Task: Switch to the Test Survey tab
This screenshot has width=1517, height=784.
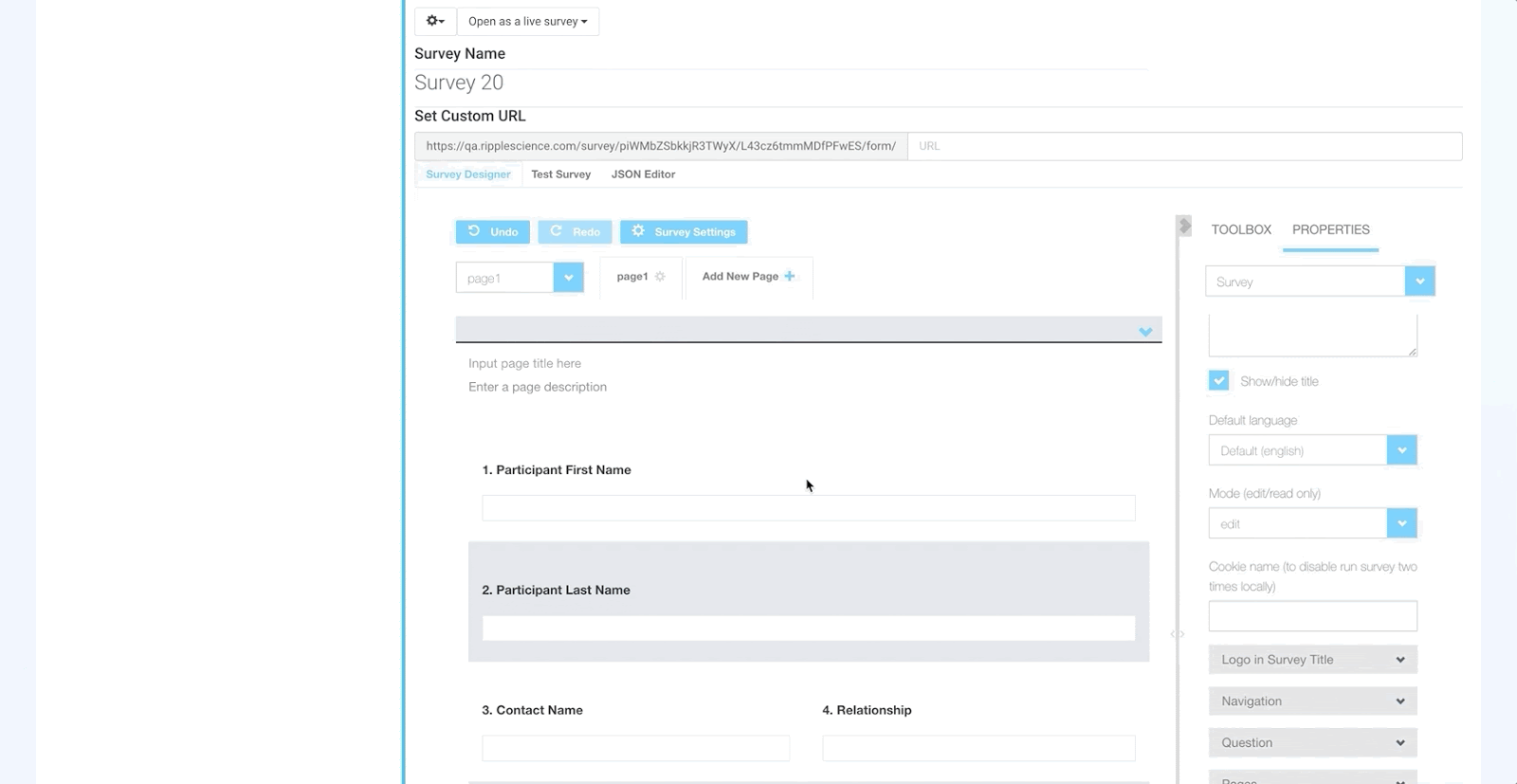Action: pos(560,174)
